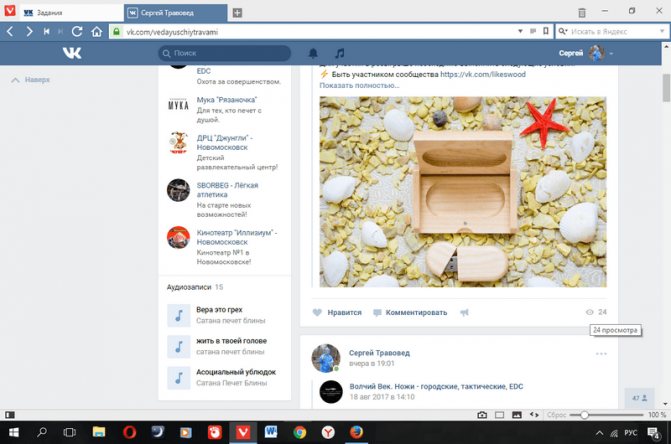Screen dimensions: 671x444
Task: Capture the page with the camera icon
Action: pos(482,415)
